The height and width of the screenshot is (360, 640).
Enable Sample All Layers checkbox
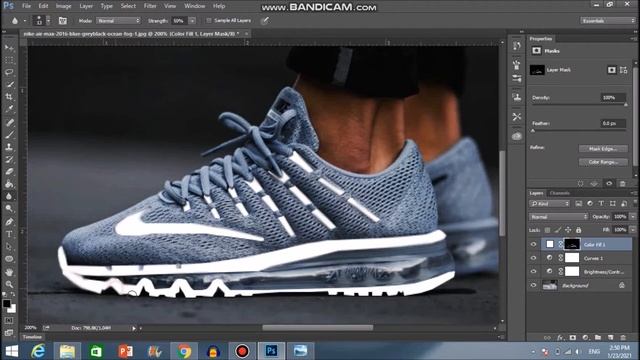[209, 20]
